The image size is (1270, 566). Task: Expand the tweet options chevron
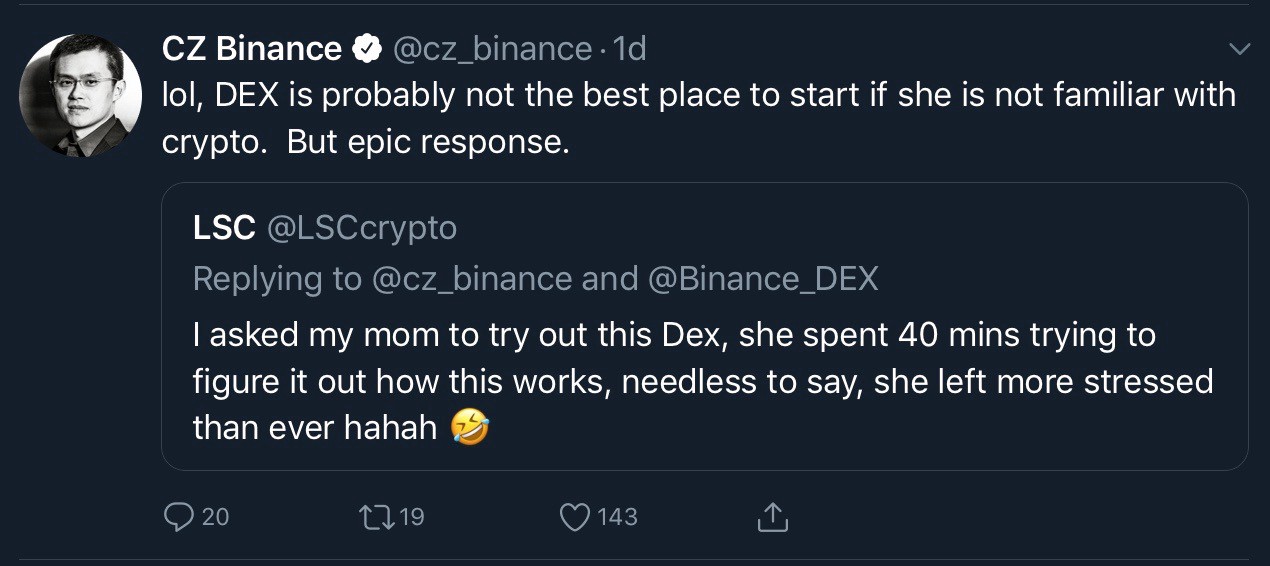coord(1239,48)
